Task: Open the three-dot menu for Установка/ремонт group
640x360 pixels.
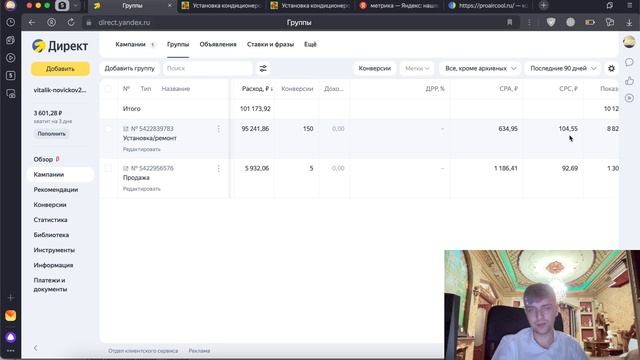Action: (x=219, y=129)
